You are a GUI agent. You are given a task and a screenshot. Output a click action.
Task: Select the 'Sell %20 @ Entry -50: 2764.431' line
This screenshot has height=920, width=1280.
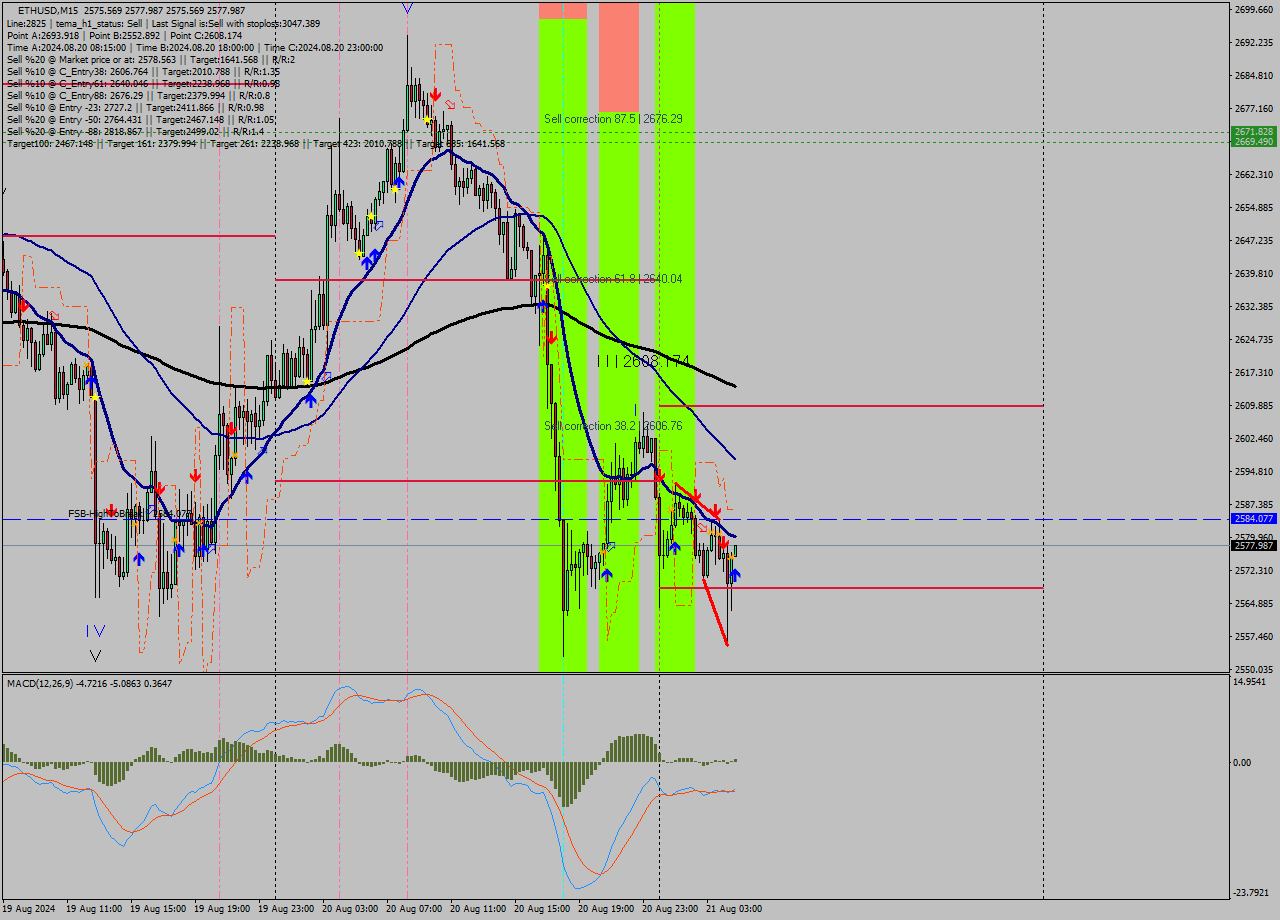click(x=140, y=119)
